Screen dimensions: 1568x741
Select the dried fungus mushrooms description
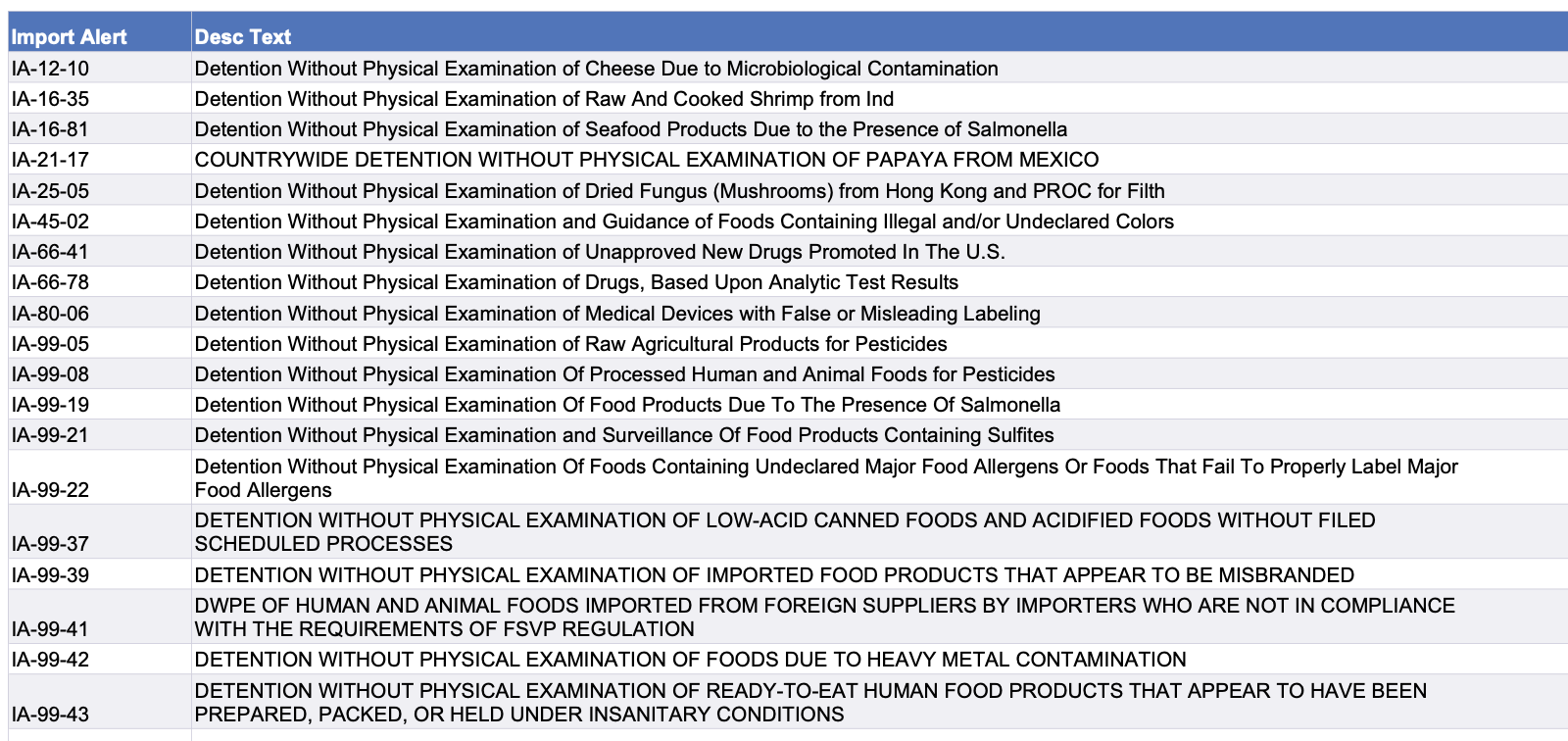pos(679,191)
